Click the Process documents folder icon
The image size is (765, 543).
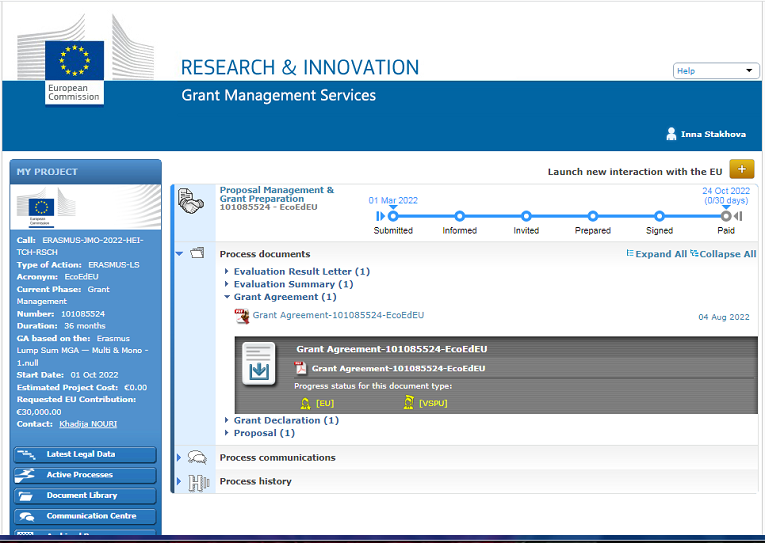pos(197,253)
